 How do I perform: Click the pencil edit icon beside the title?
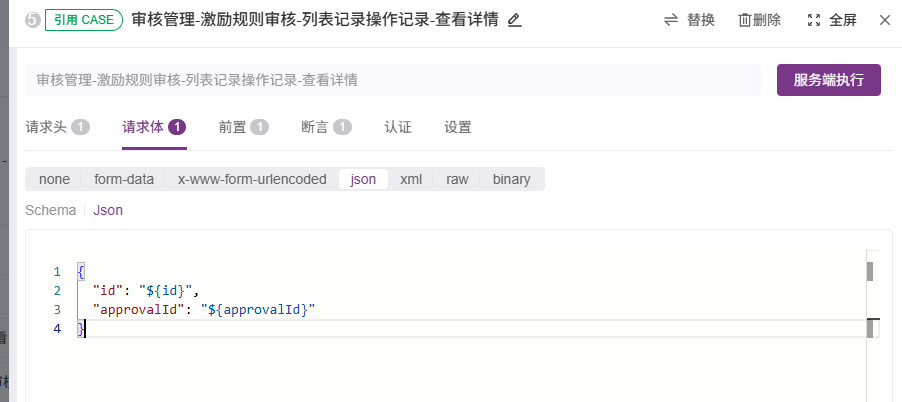coord(515,21)
